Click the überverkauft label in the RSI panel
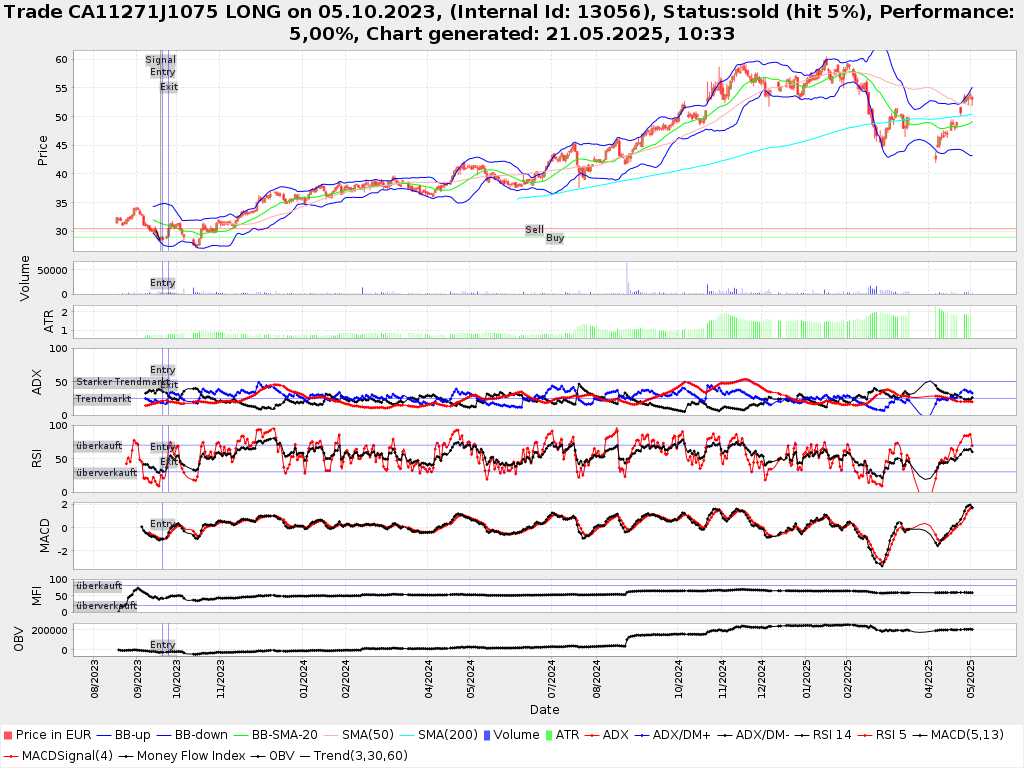Screen dimensions: 1024x768 click(x=106, y=472)
